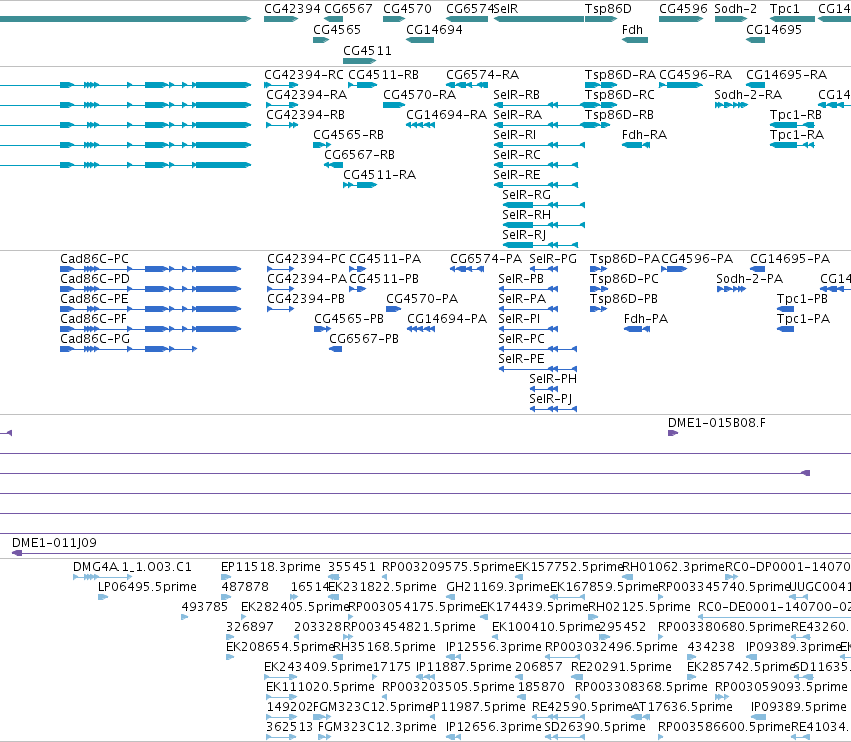The width and height of the screenshot is (851, 742).
Task: Open protein Cad86C-PG
Action: click(x=128, y=349)
